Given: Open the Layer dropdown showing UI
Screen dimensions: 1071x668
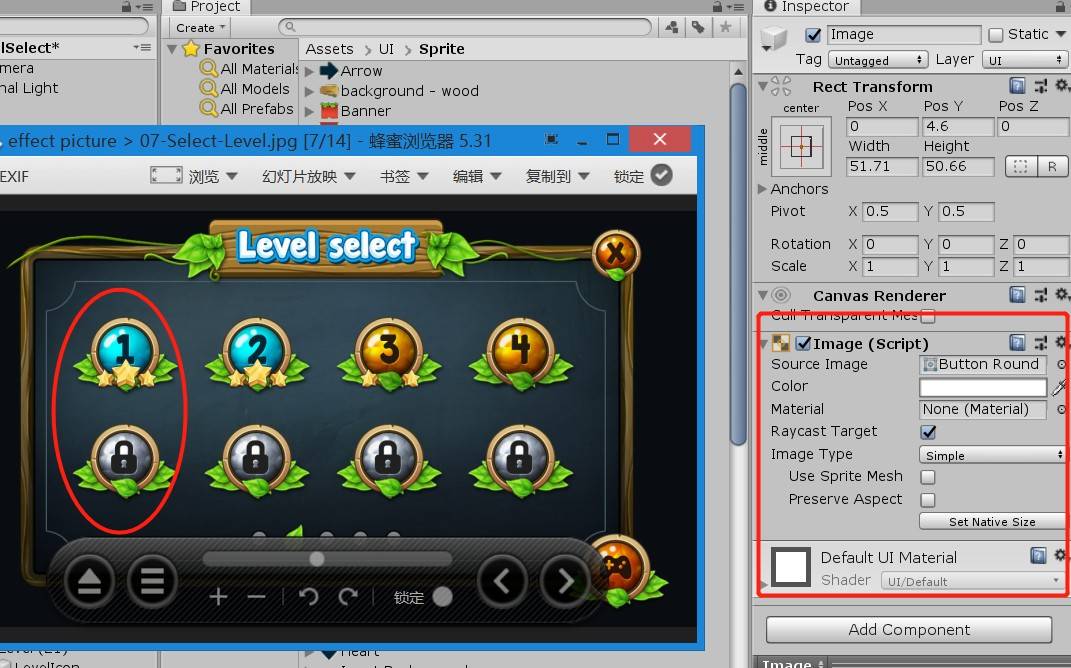Looking at the screenshot, I should 1025,60.
